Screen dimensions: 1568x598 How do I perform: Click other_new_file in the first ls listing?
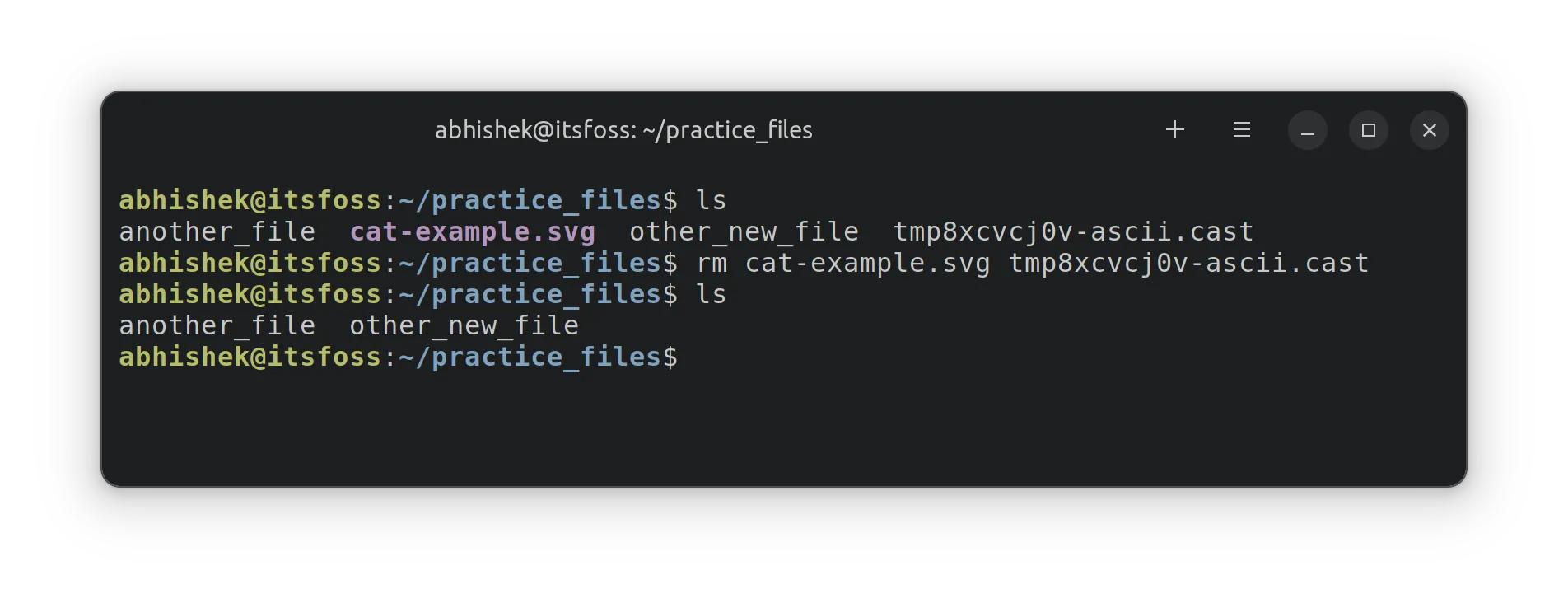pyautogui.click(x=744, y=231)
